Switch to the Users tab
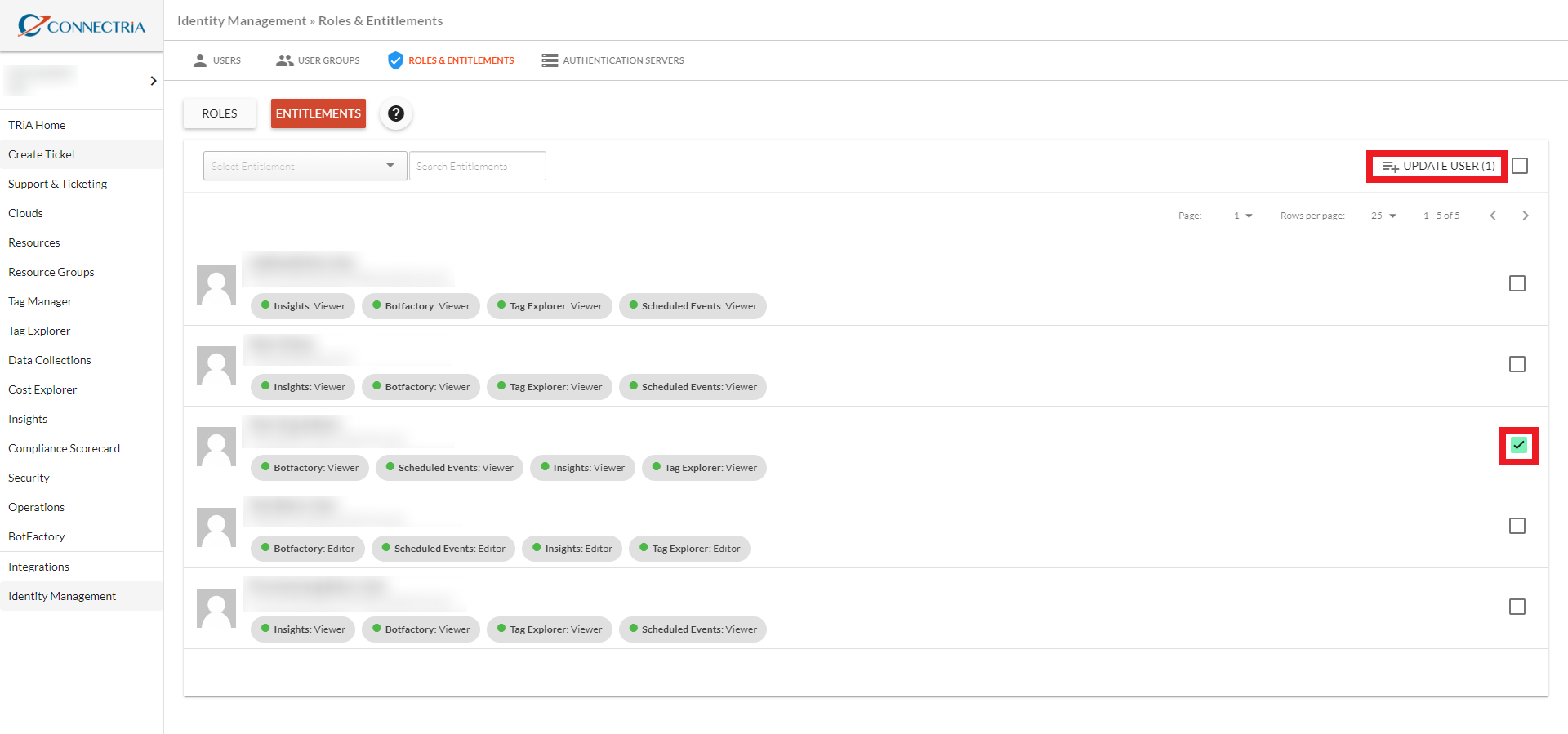Image resolution: width=1568 pixels, height=734 pixels. [217, 60]
